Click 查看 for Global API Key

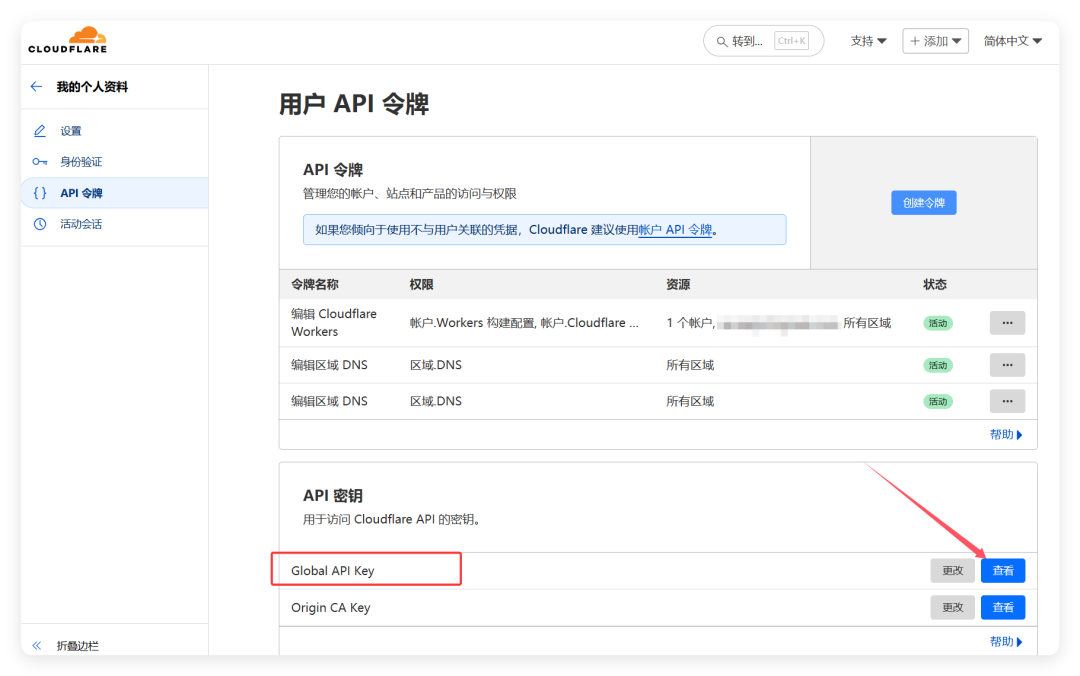click(1003, 571)
